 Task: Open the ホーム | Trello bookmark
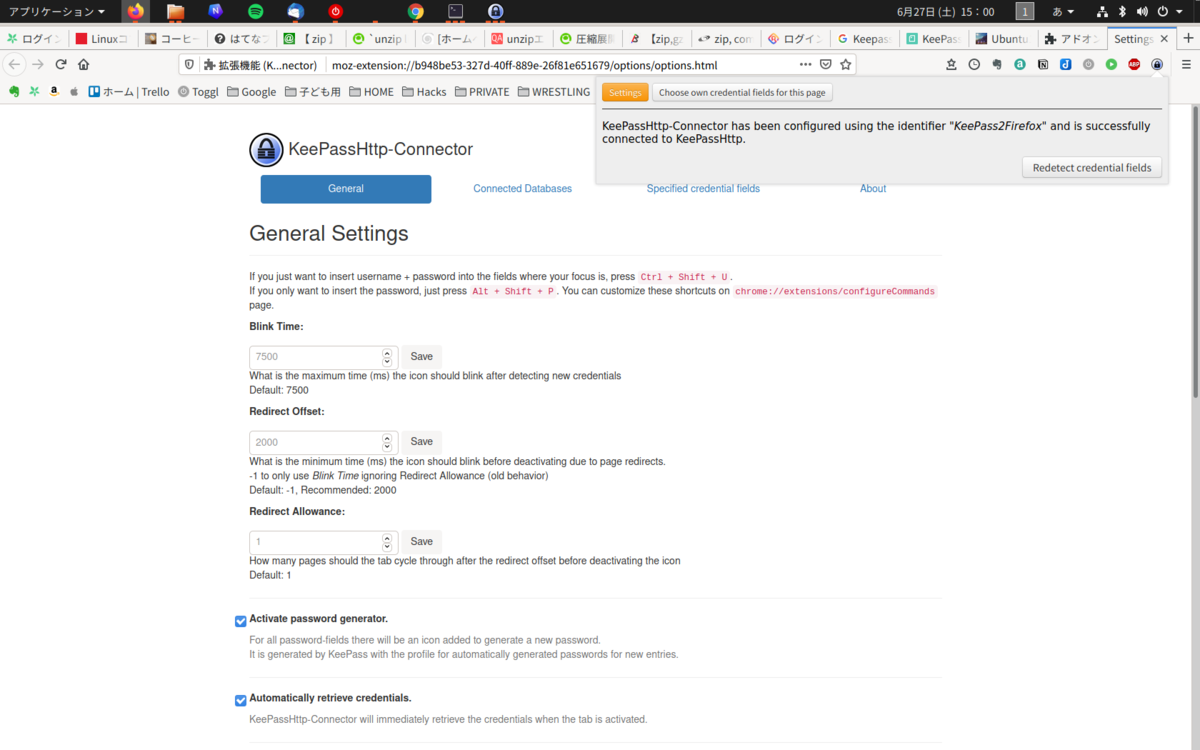tap(129, 91)
